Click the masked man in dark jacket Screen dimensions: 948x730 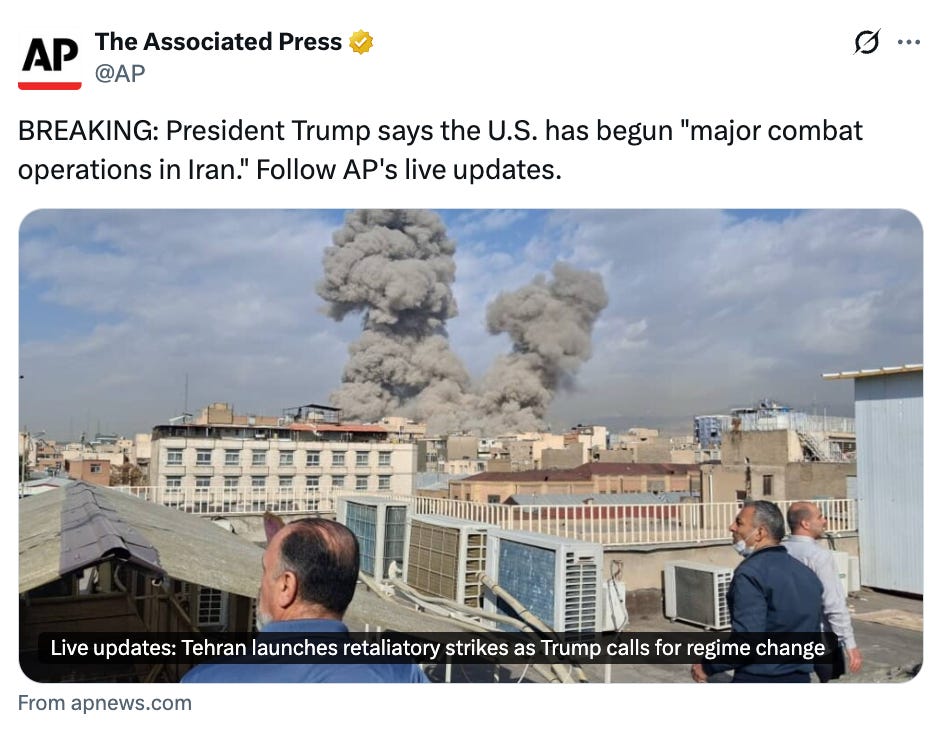click(x=769, y=592)
